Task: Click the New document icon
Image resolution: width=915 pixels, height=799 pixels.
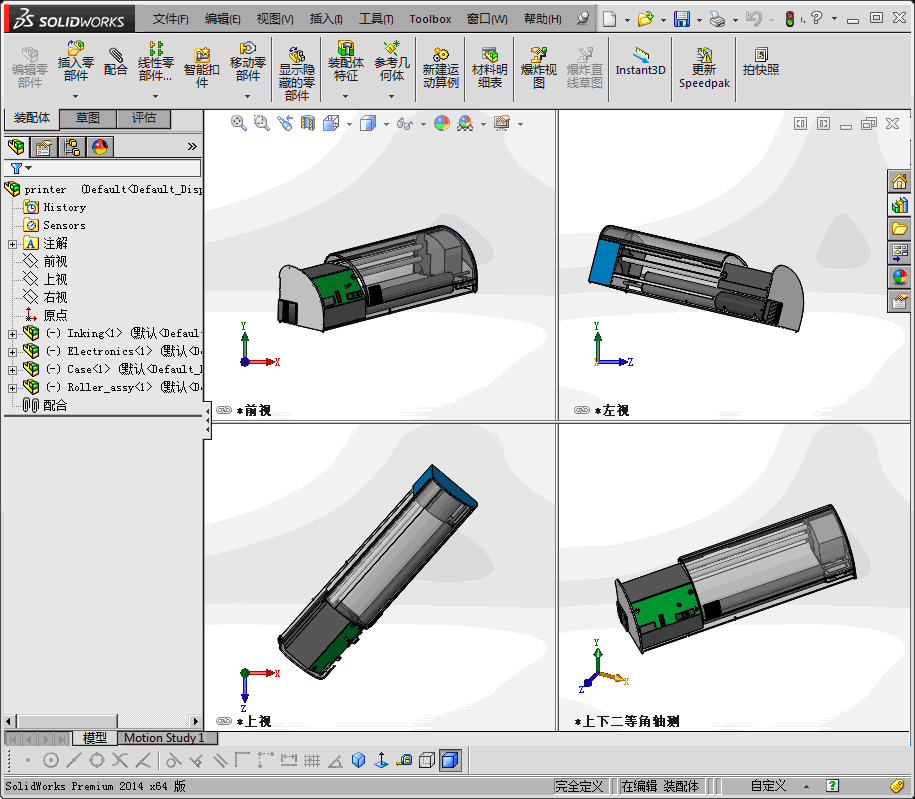Action: point(609,19)
